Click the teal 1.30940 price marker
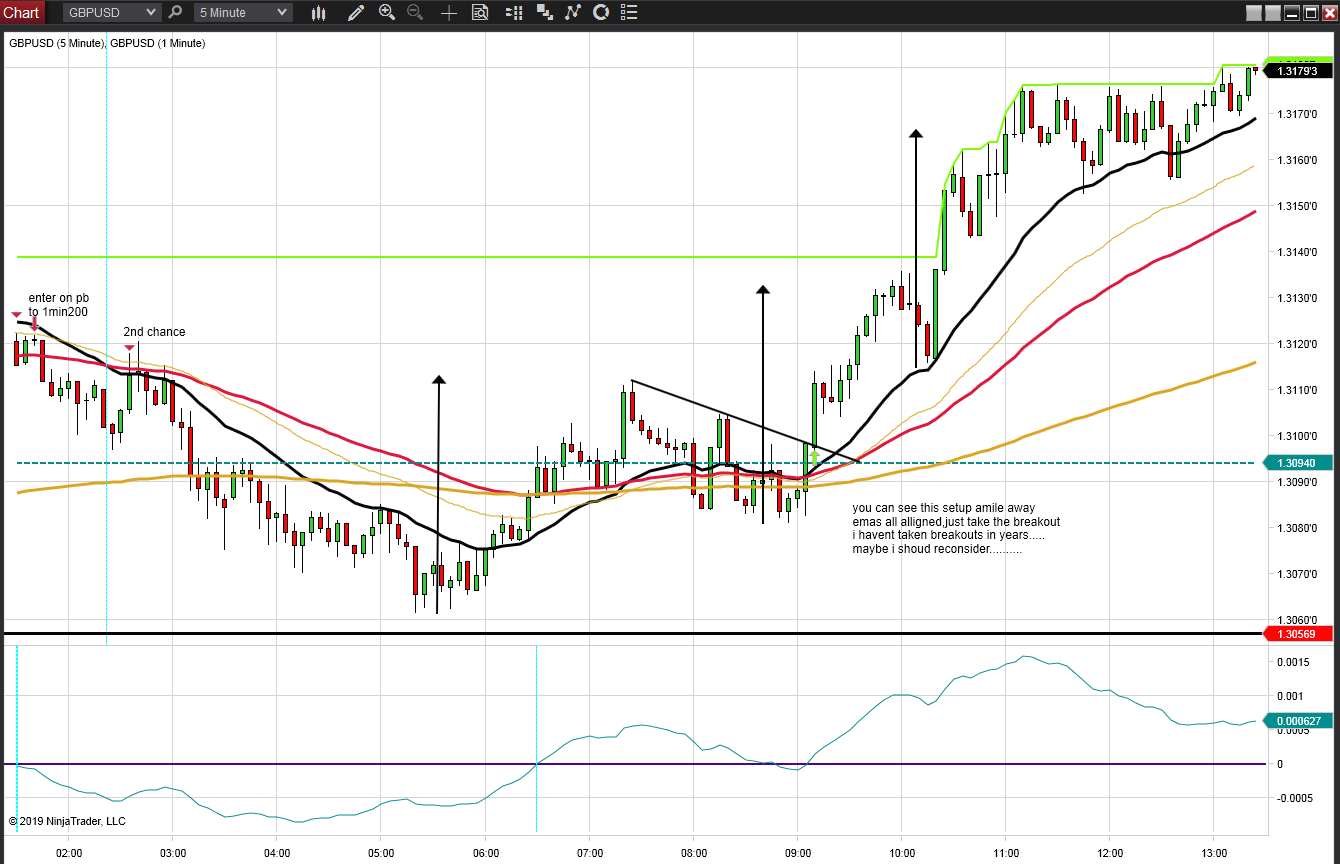The image size is (1340, 864). tap(1299, 463)
